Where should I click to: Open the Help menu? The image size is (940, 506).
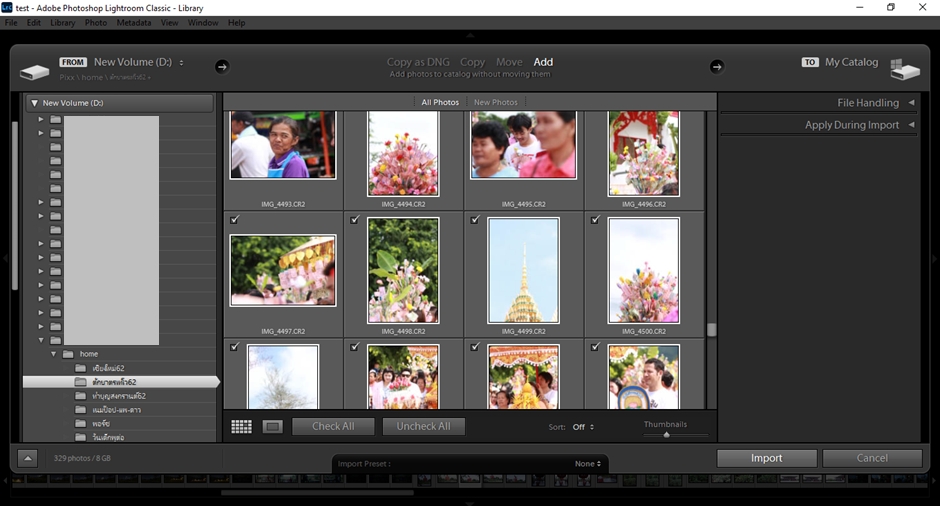click(x=236, y=23)
